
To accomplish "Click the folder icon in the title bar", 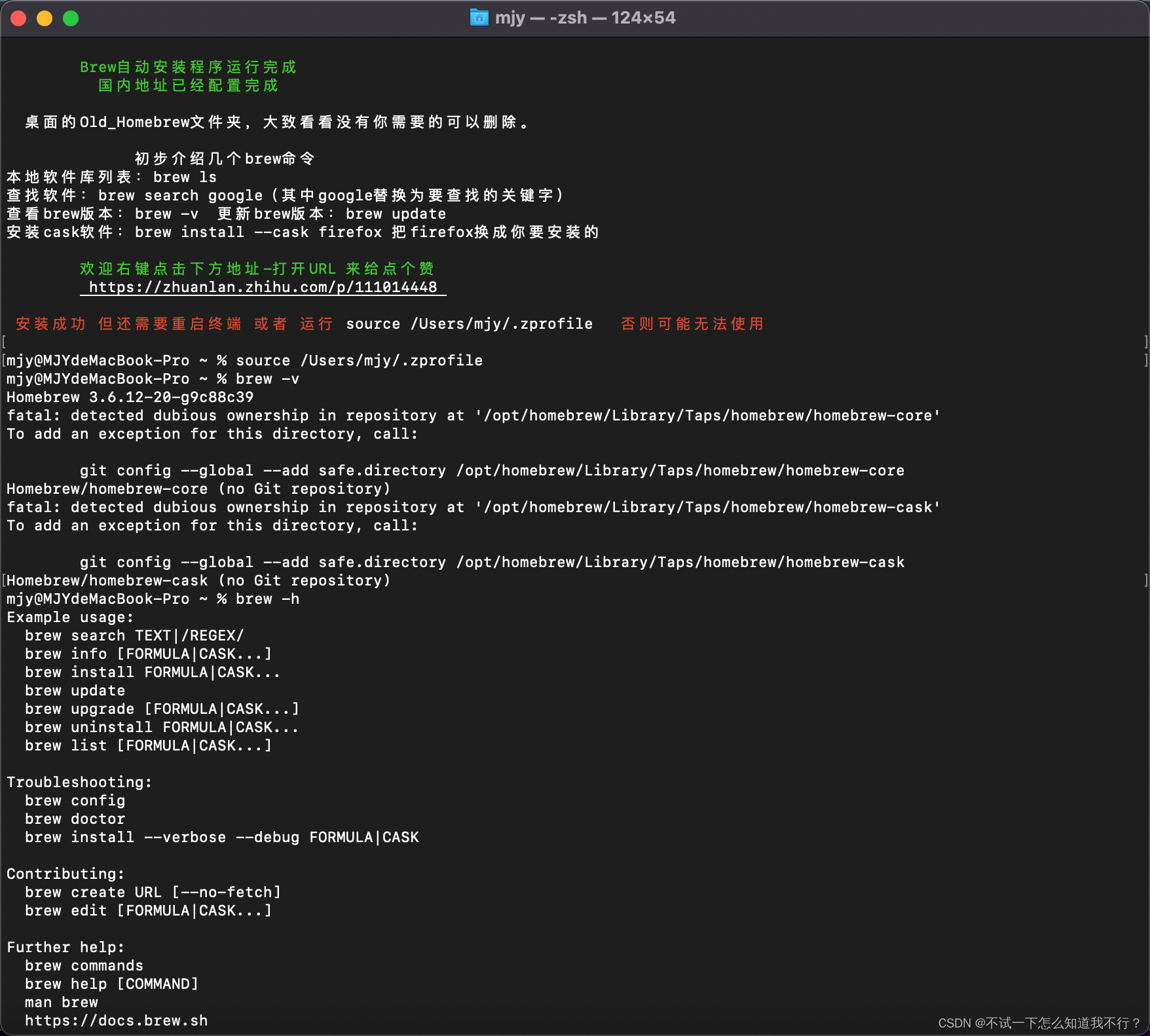I will coord(479,18).
